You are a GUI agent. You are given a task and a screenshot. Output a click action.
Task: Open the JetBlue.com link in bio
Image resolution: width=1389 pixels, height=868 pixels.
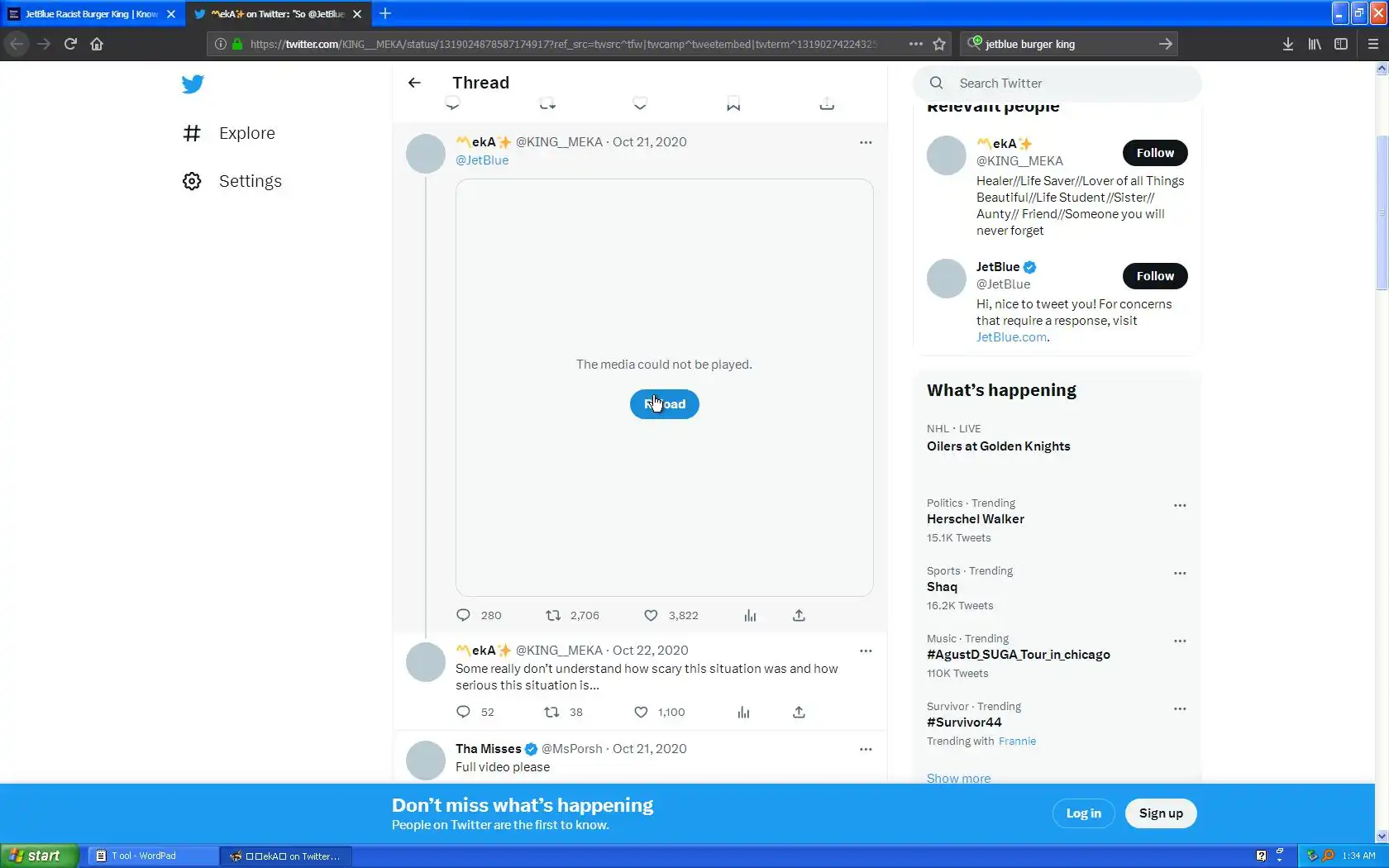click(1011, 337)
